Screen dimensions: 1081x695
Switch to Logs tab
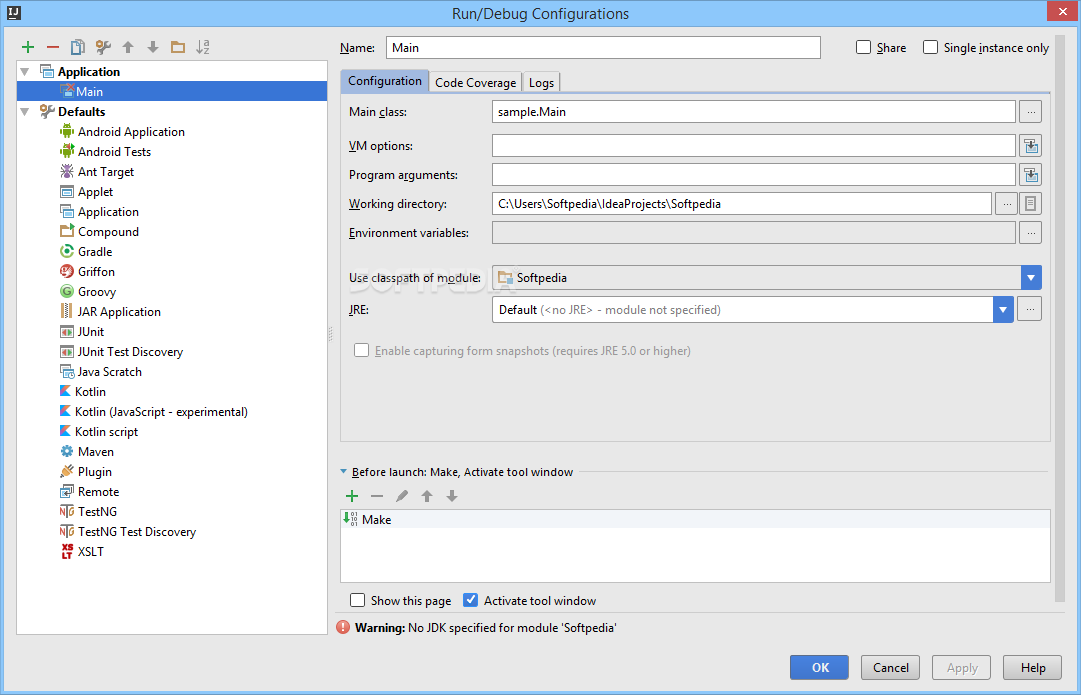[x=541, y=82]
